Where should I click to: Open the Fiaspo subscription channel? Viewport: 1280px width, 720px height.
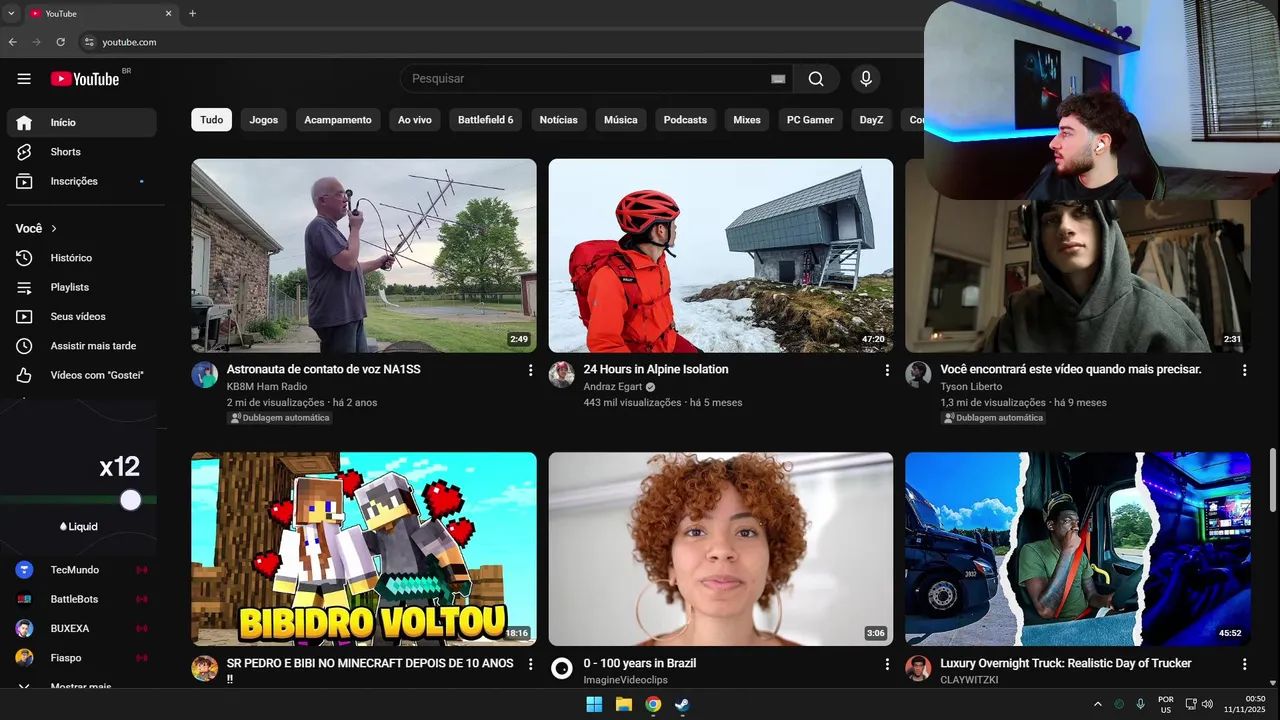[x=82, y=658]
